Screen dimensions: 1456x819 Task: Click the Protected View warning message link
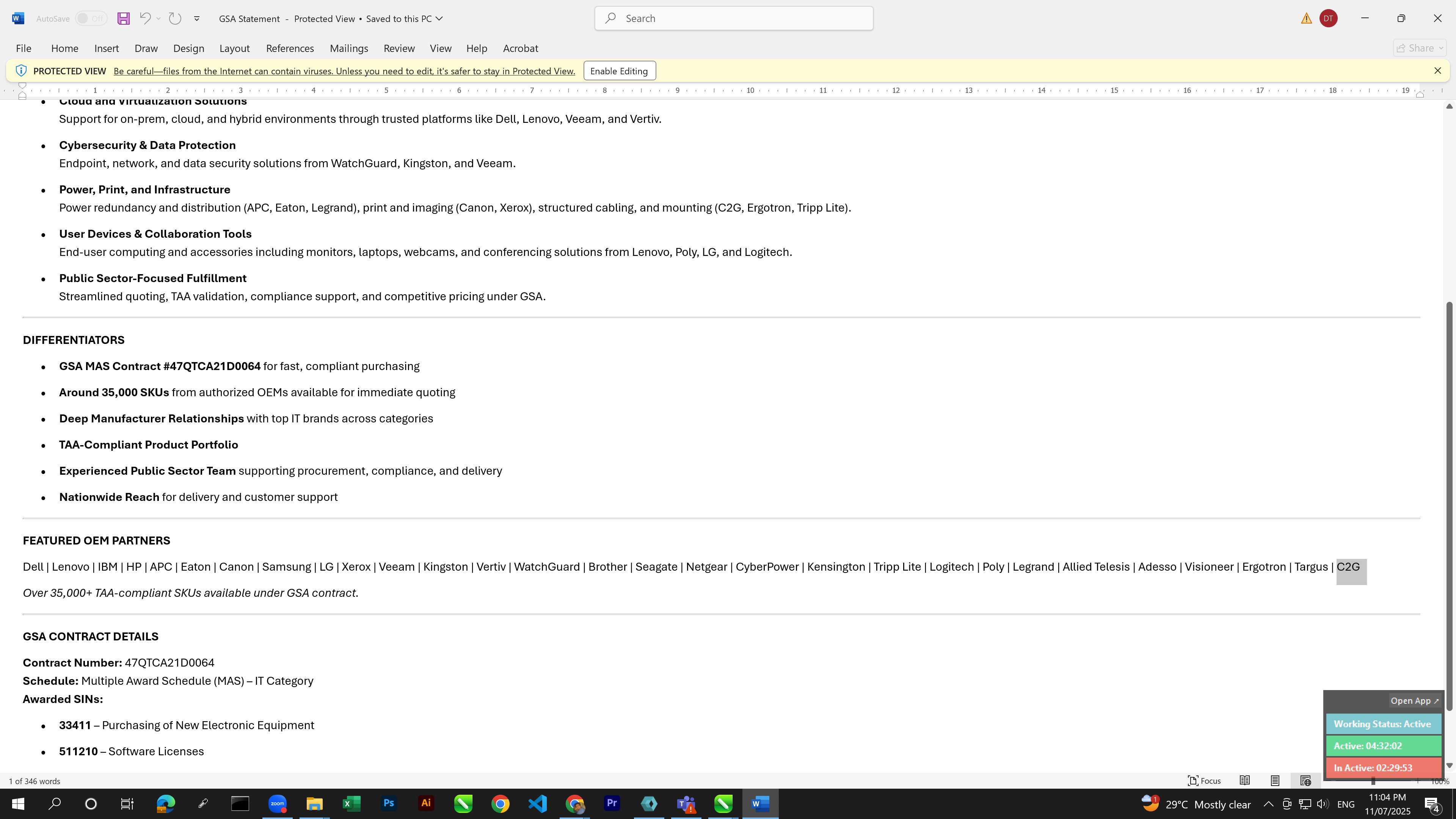pos(344,71)
